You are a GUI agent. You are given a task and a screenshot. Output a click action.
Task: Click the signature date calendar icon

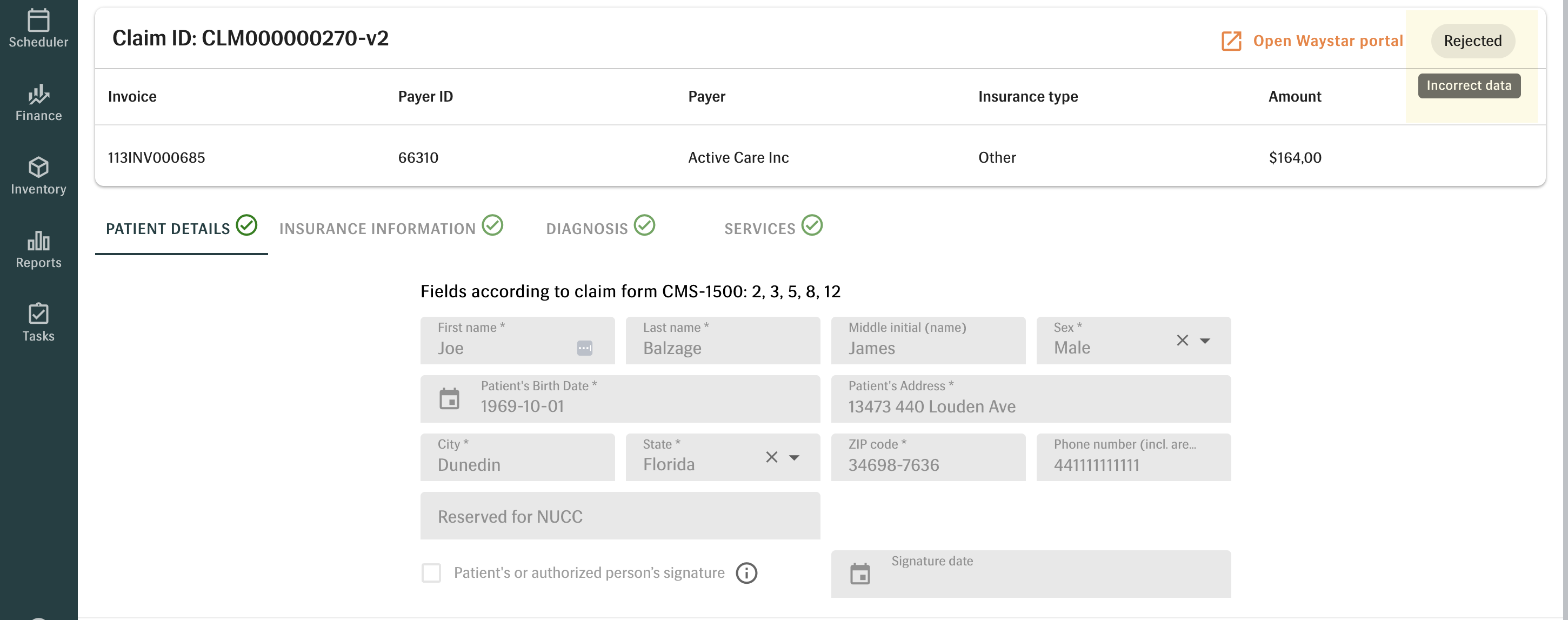pos(859,574)
